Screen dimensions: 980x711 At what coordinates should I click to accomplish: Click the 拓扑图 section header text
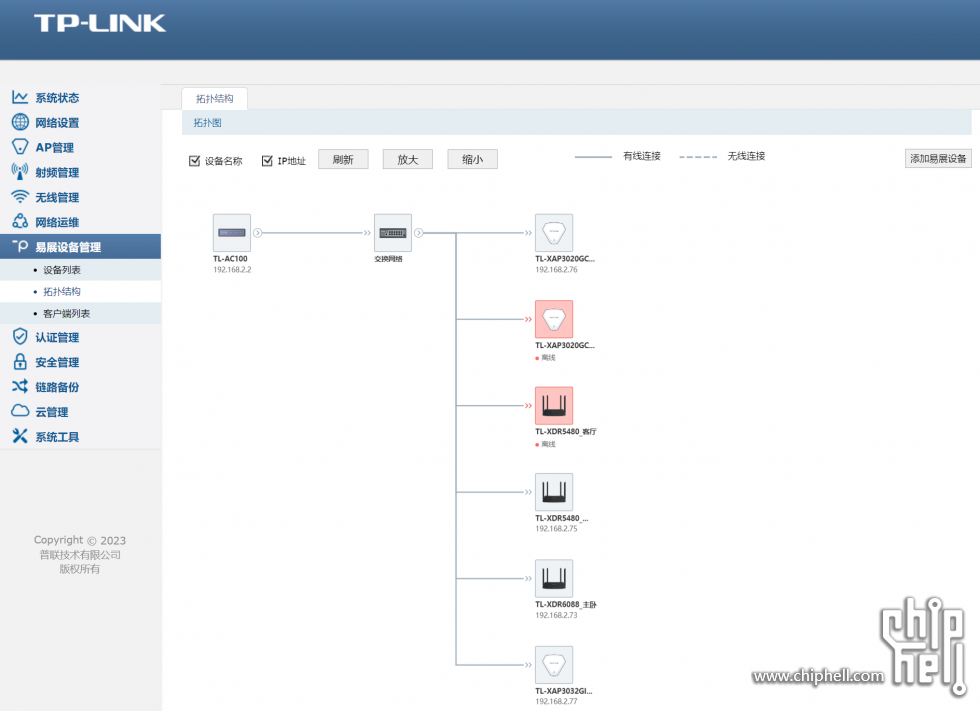point(208,123)
